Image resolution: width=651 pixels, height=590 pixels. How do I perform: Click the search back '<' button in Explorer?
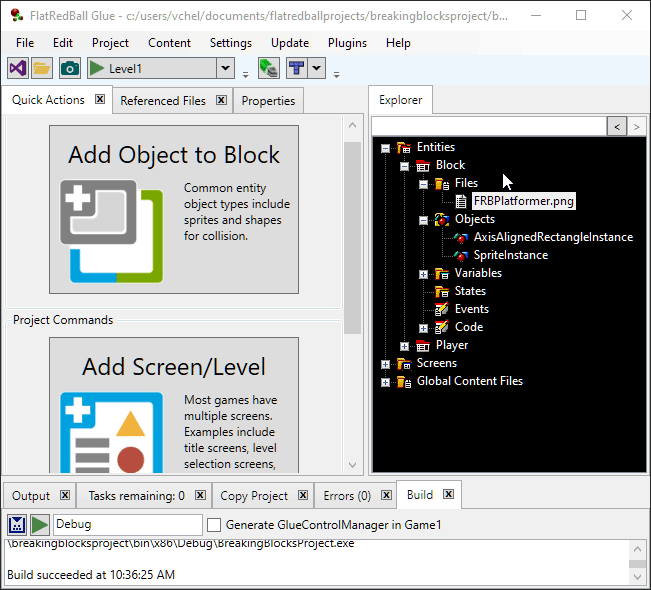coord(617,126)
